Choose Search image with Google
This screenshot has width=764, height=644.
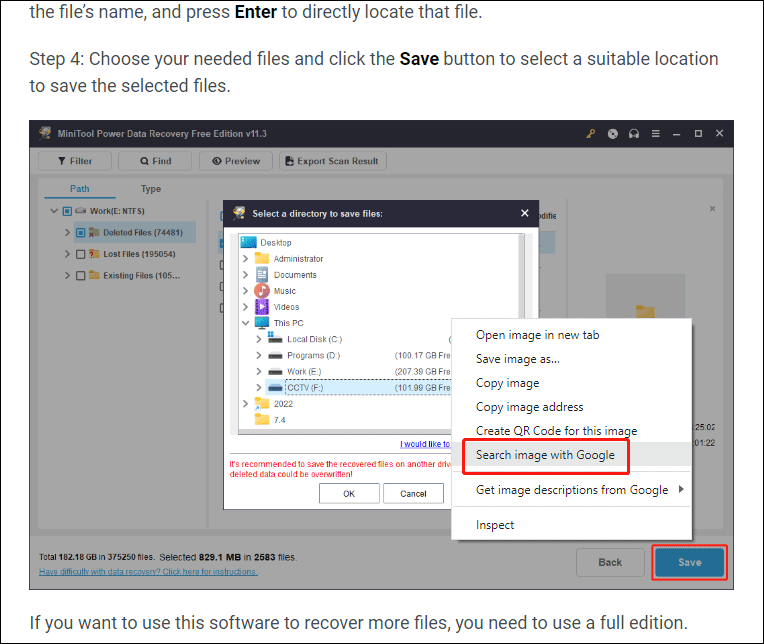pos(572,455)
